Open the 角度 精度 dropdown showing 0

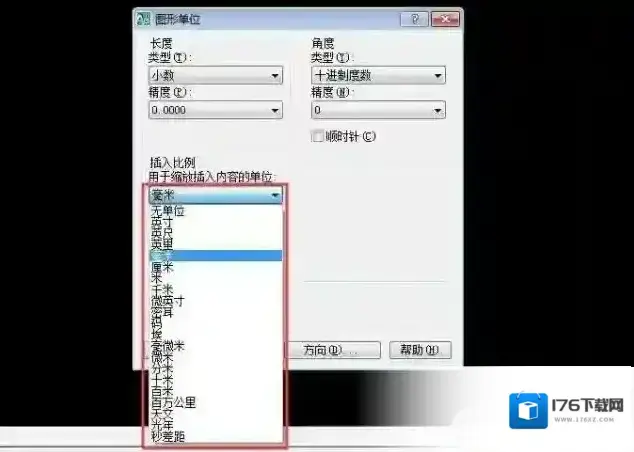click(378, 110)
